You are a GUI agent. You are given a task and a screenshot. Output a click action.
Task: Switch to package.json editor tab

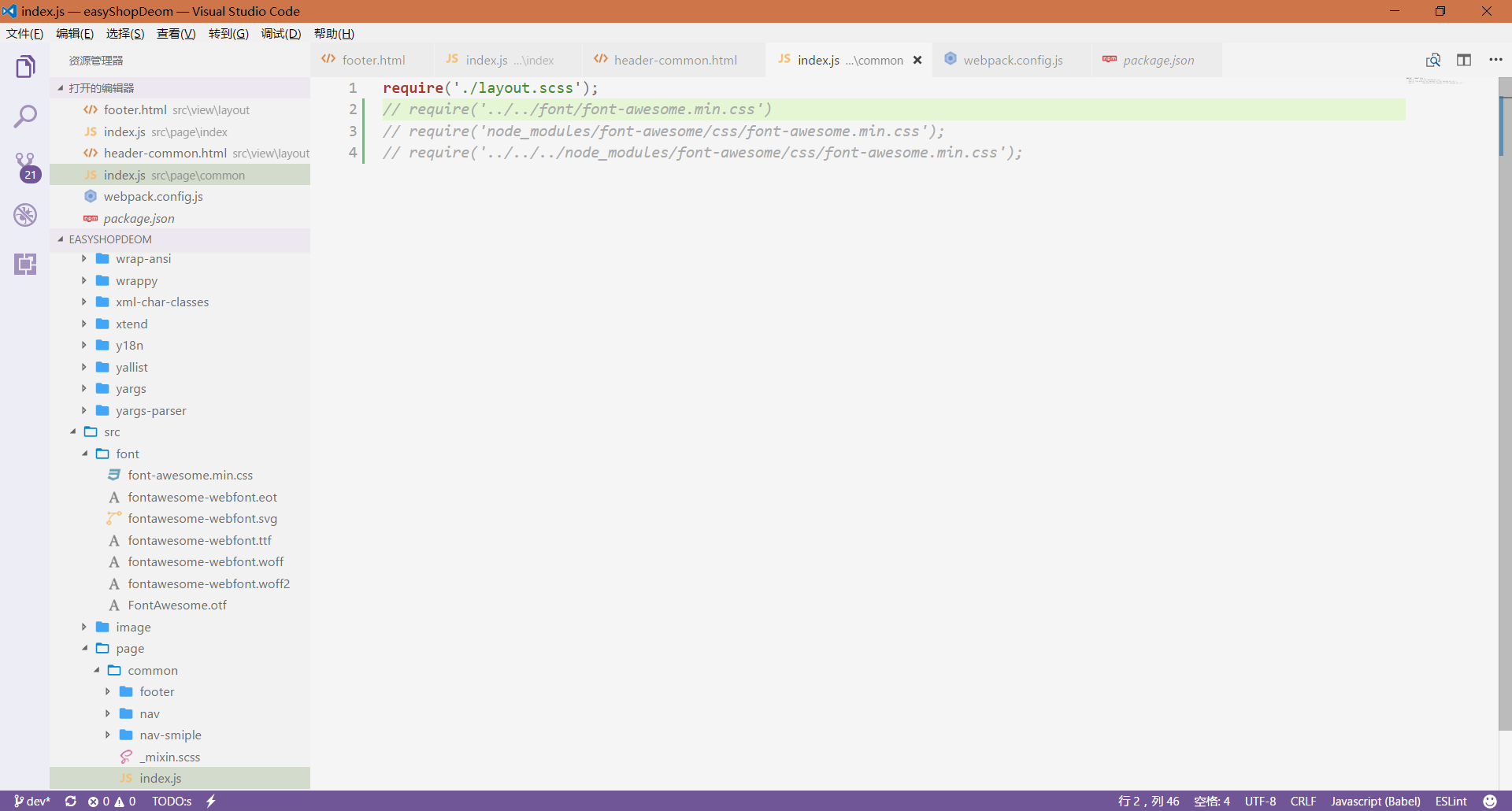[1157, 60]
